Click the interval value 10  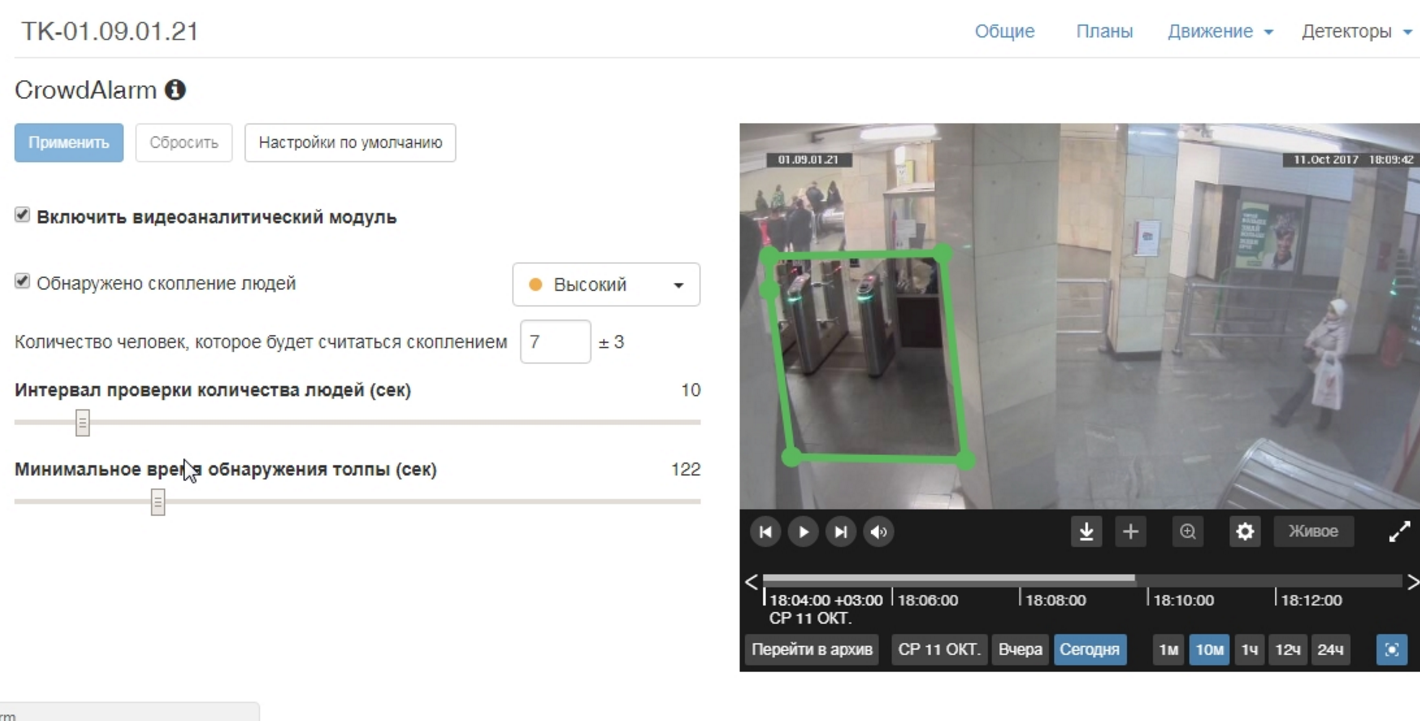point(691,390)
